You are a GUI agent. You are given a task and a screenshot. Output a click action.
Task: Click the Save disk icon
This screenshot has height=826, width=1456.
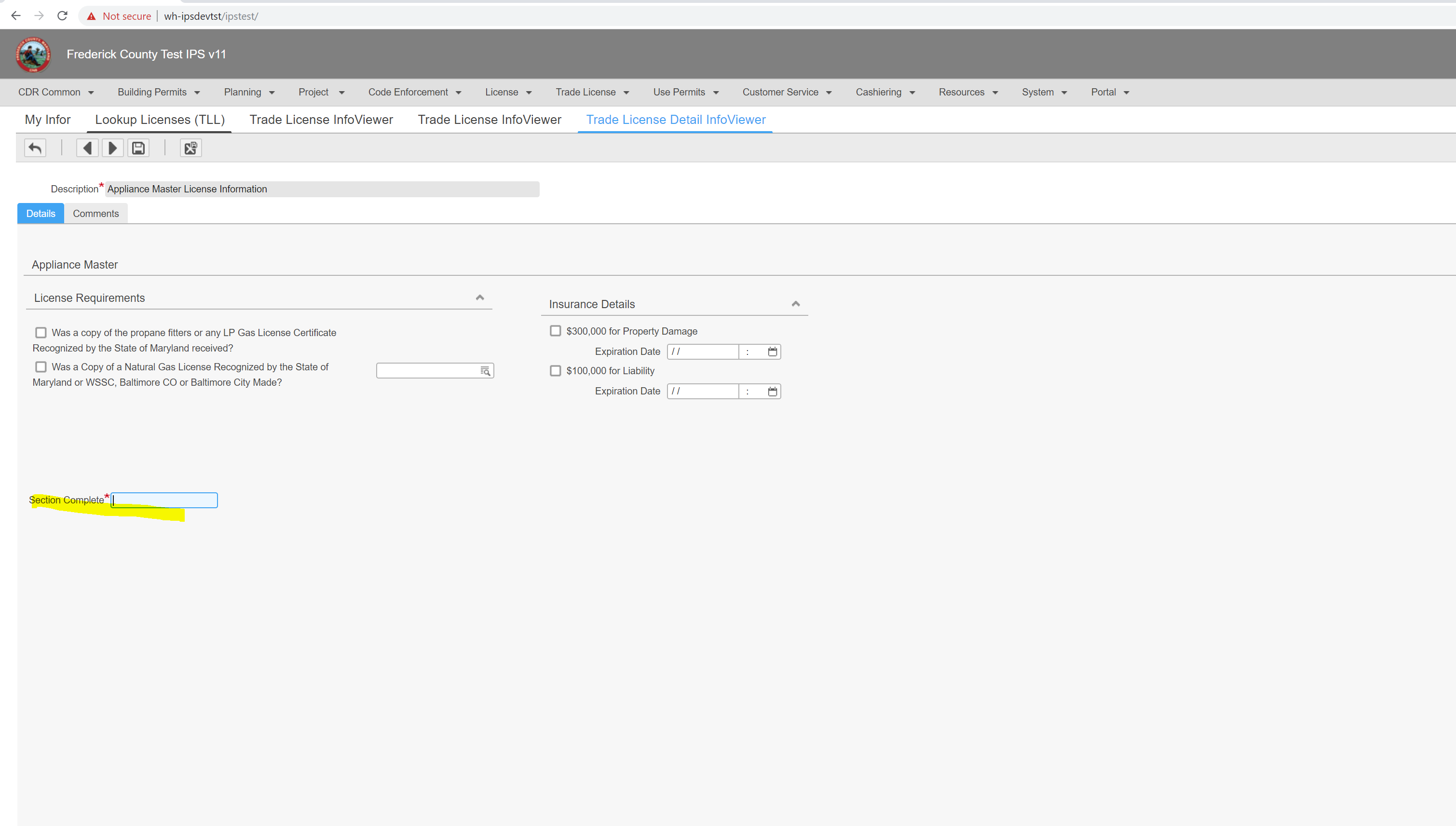tap(138, 148)
